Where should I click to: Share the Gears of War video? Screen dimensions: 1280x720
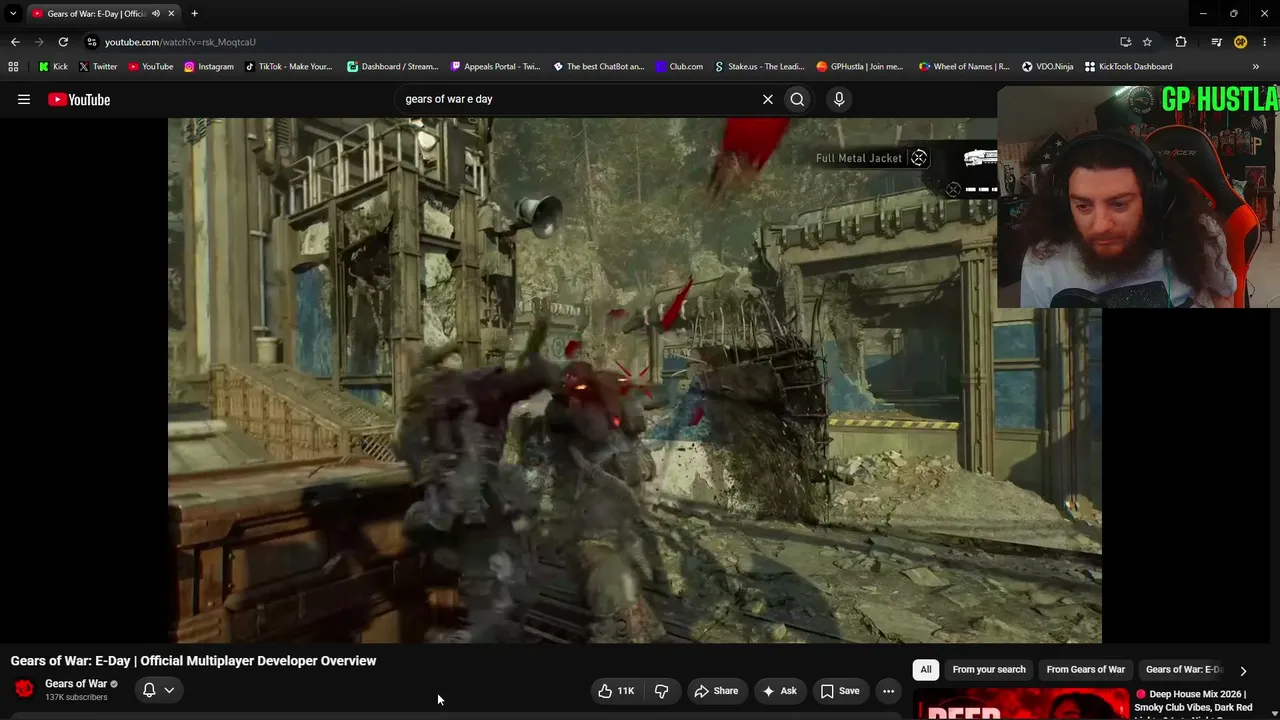(x=716, y=691)
